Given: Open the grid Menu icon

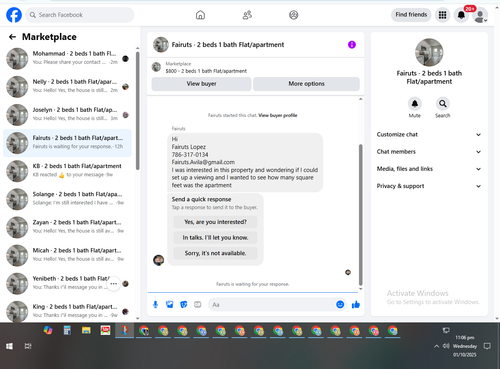Looking at the screenshot, I should (x=442, y=15).
